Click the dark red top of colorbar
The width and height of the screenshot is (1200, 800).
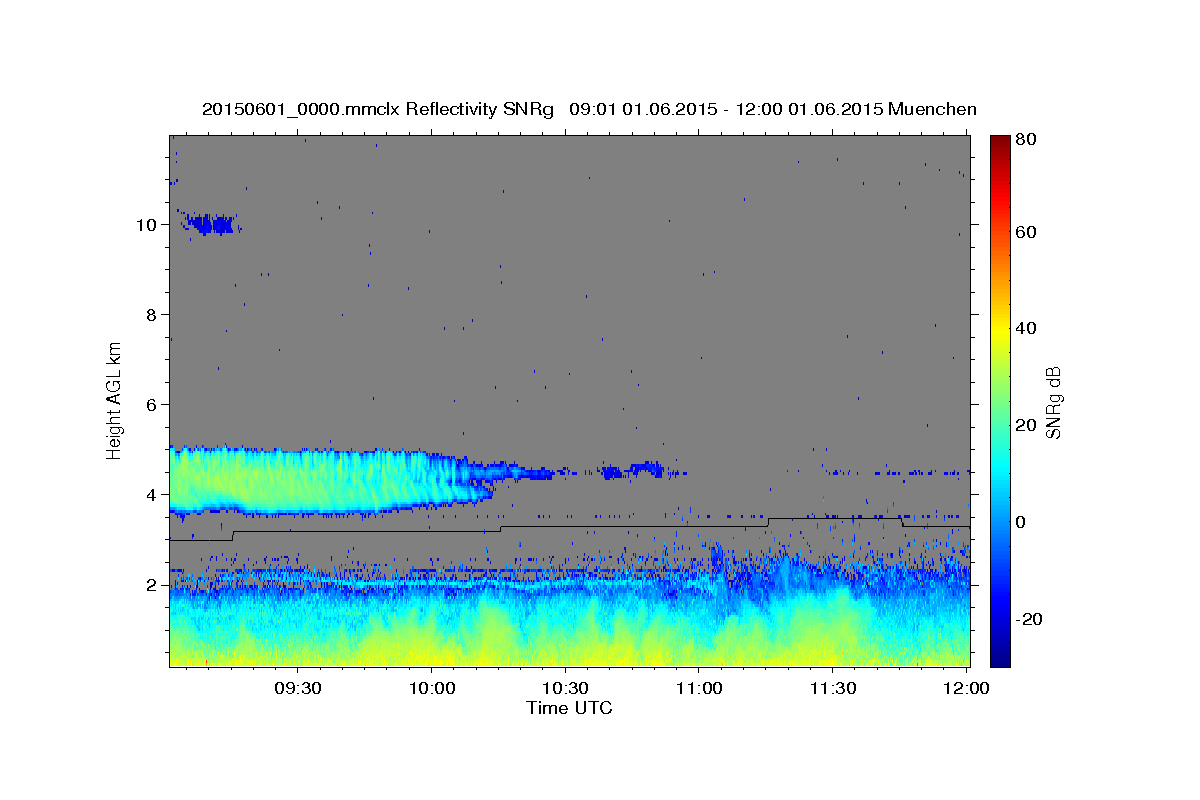tap(1000, 143)
